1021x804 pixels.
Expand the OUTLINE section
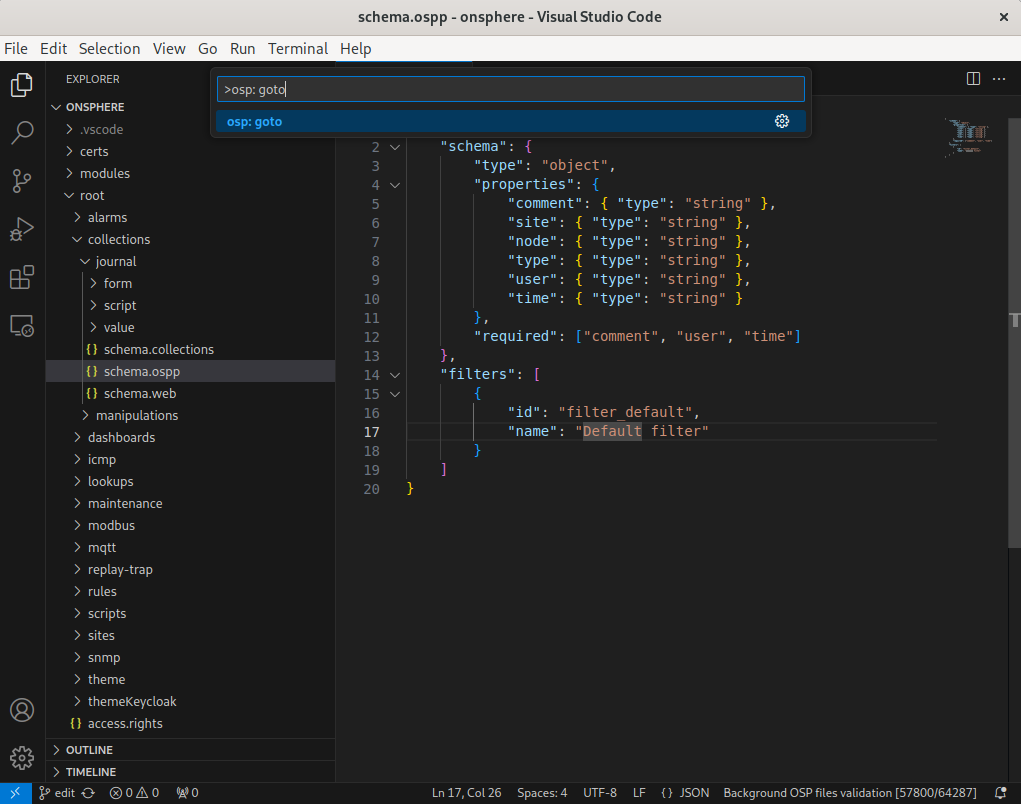coord(191,750)
